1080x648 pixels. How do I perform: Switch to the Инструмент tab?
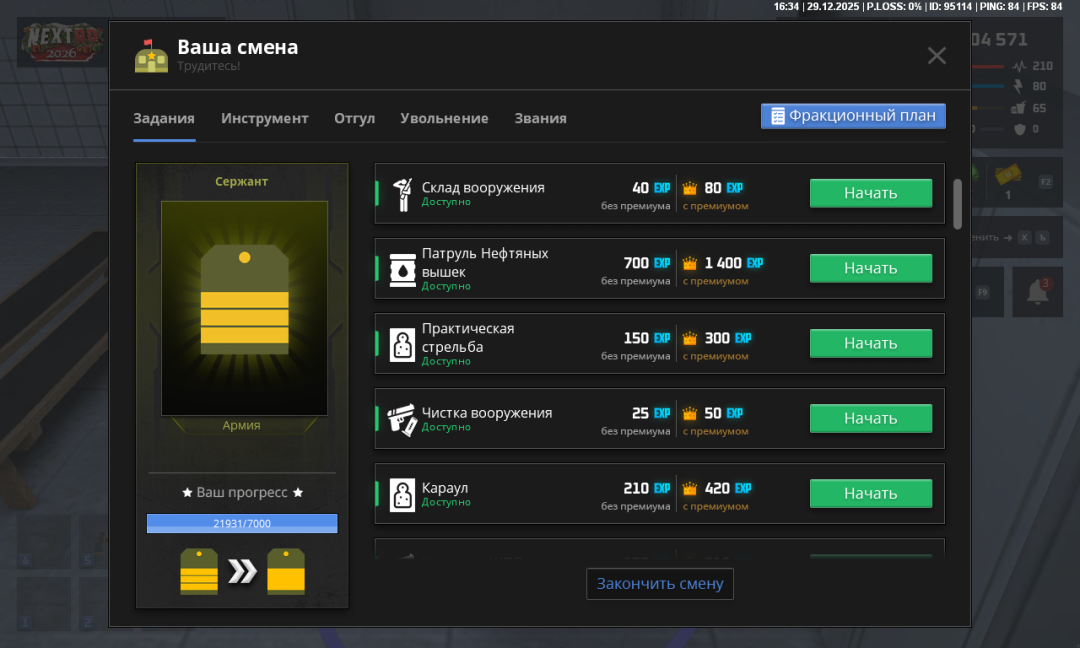click(265, 118)
